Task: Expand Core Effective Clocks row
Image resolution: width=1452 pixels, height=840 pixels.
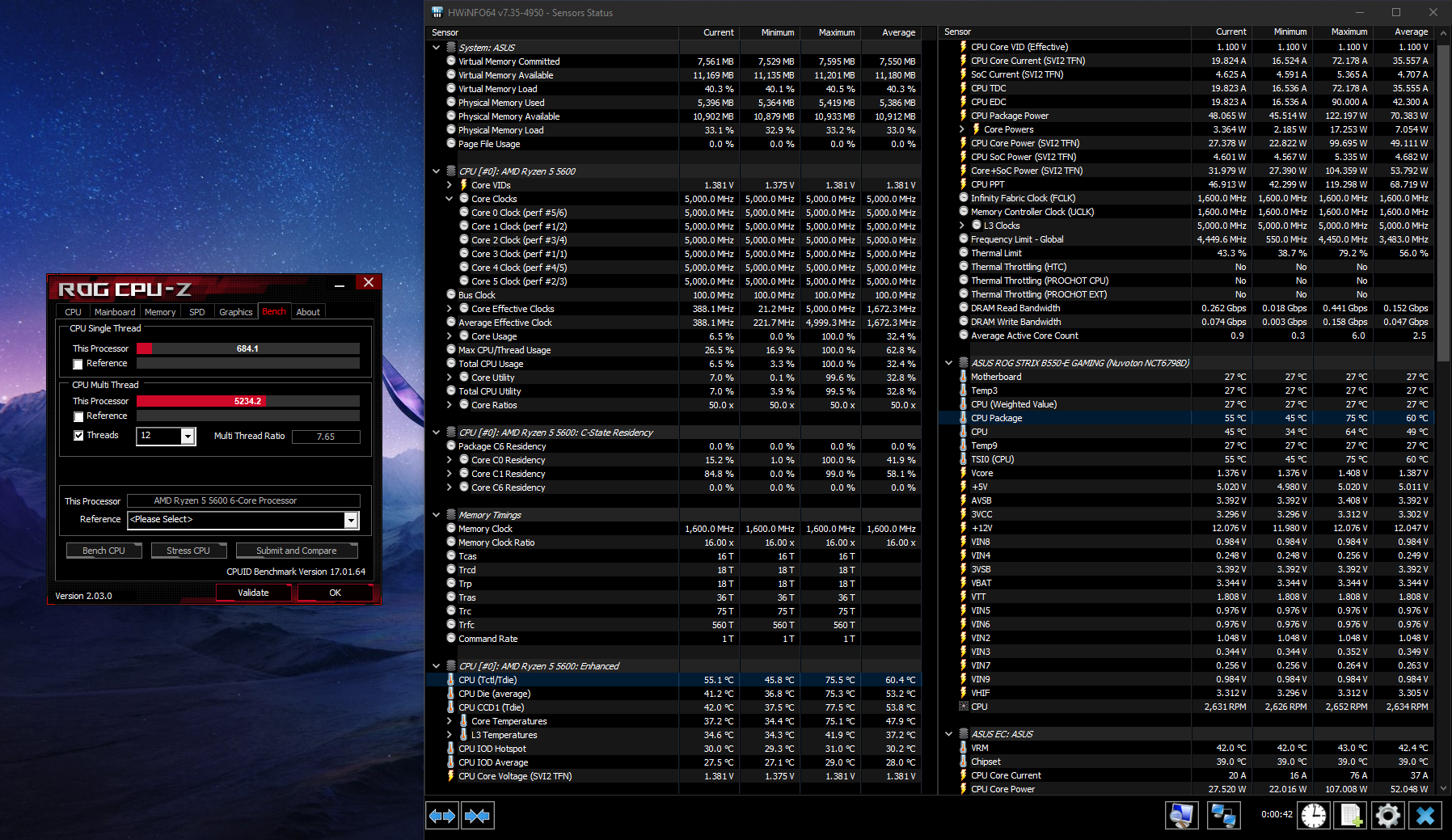Action: coord(450,309)
